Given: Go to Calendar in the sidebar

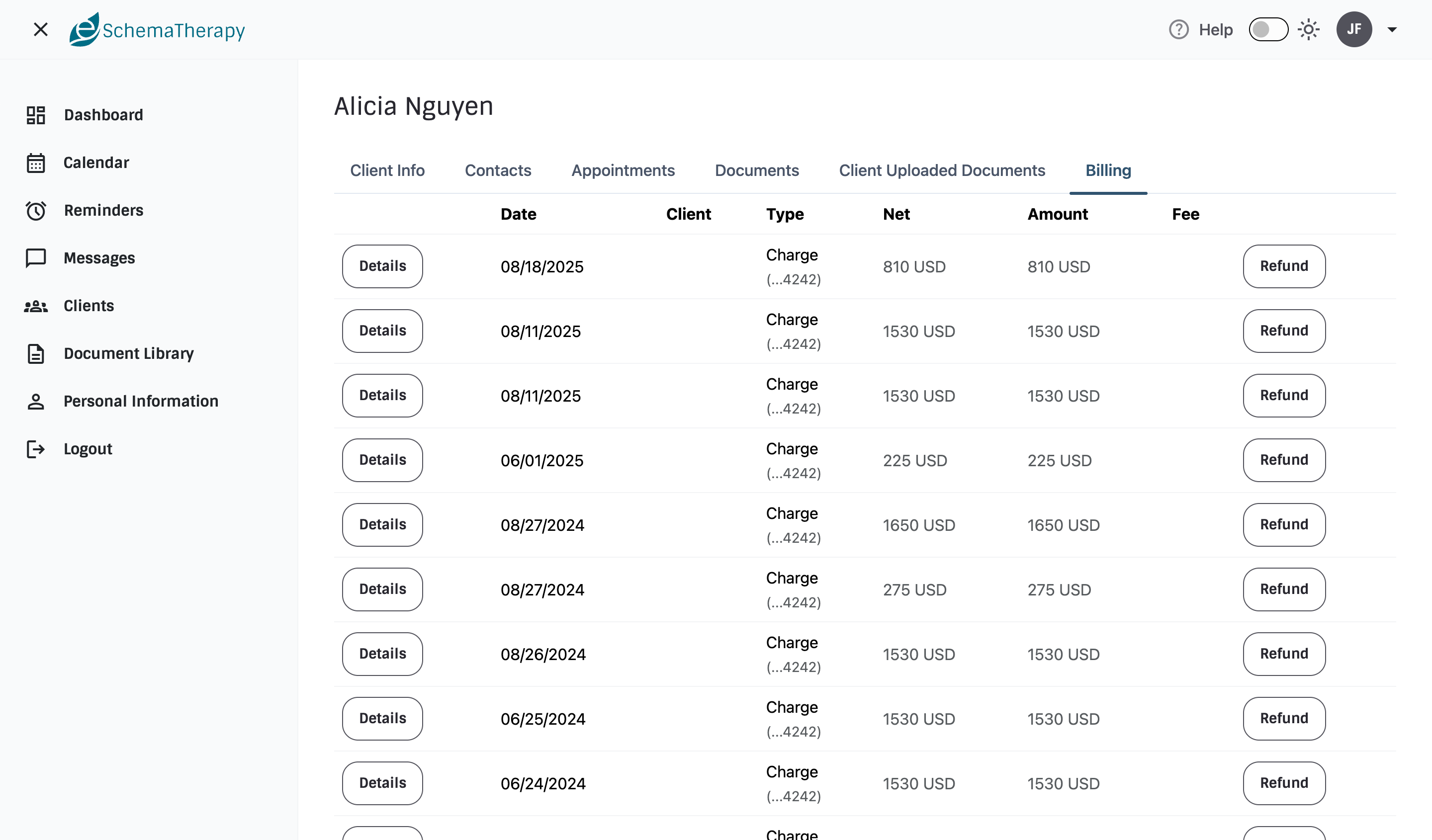Looking at the screenshot, I should point(96,163).
